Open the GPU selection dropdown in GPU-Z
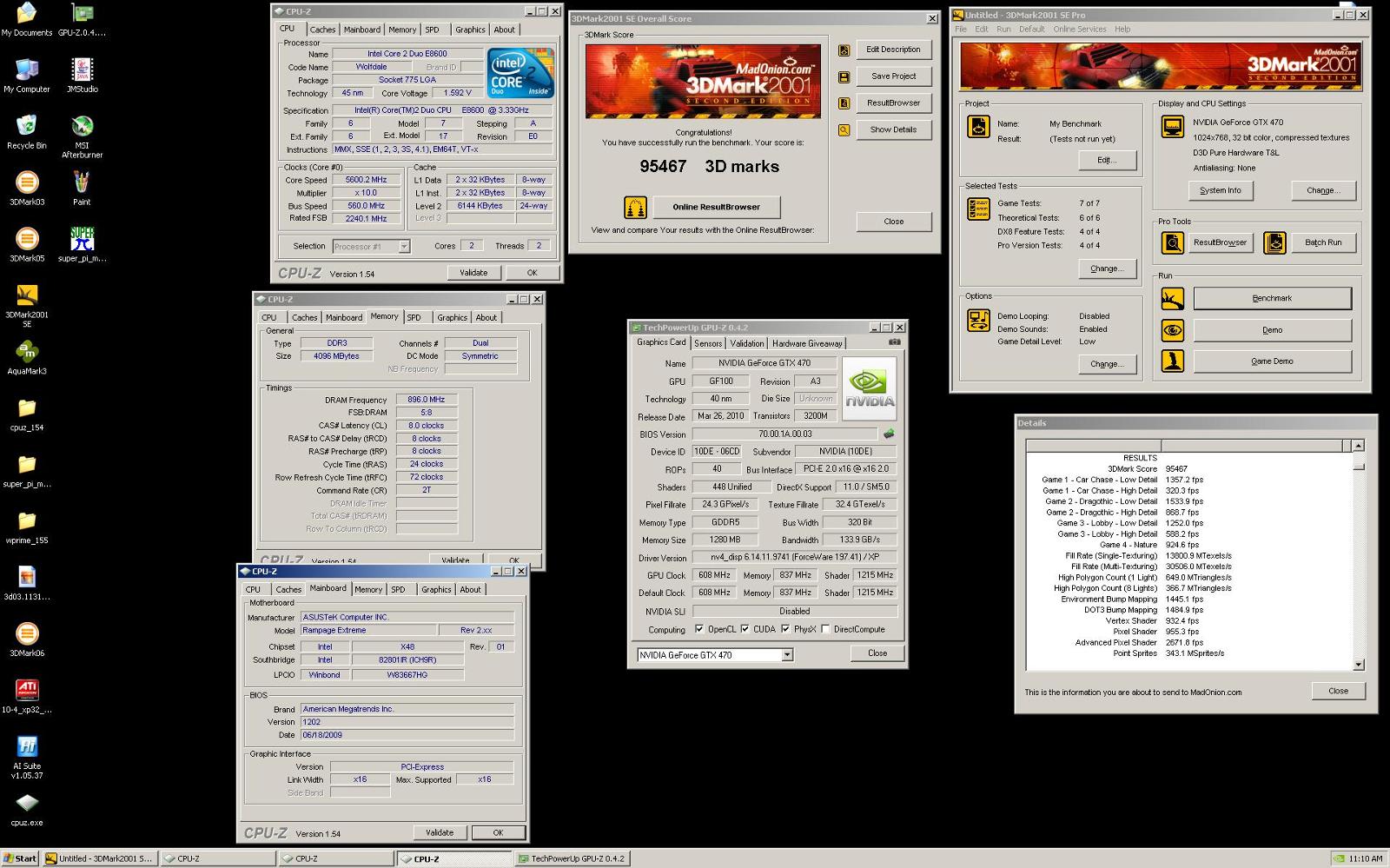Screen dimensions: 1390x868 coord(787,655)
